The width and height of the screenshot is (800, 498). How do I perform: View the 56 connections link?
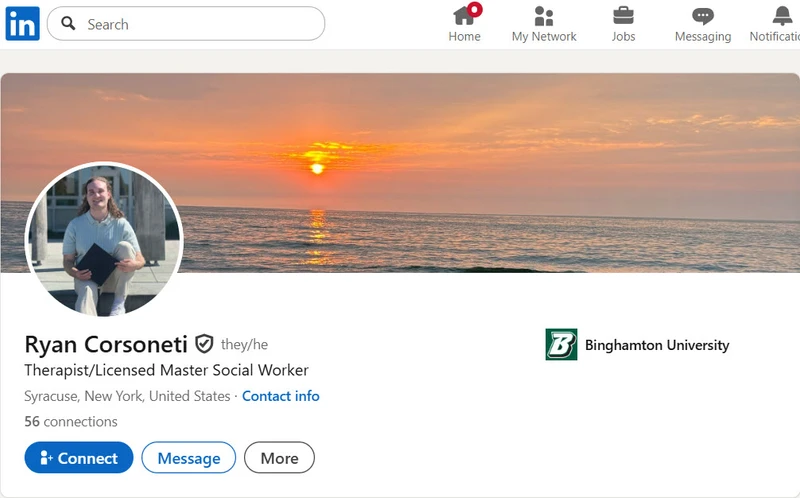[x=71, y=421]
